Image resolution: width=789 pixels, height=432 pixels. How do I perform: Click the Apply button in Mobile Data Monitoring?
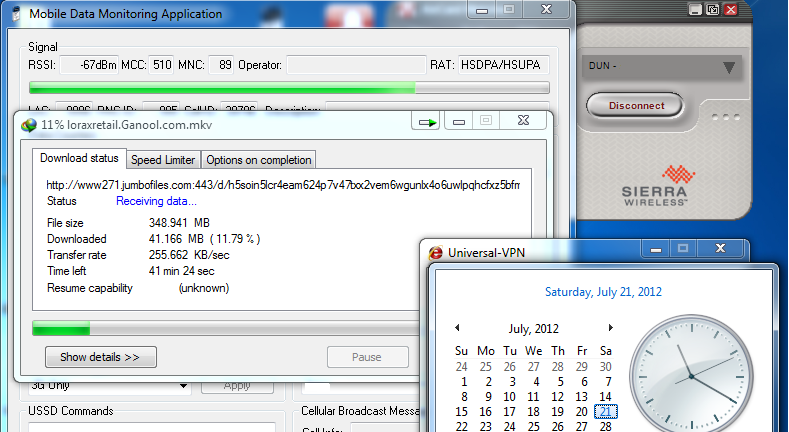pyautogui.click(x=237, y=386)
